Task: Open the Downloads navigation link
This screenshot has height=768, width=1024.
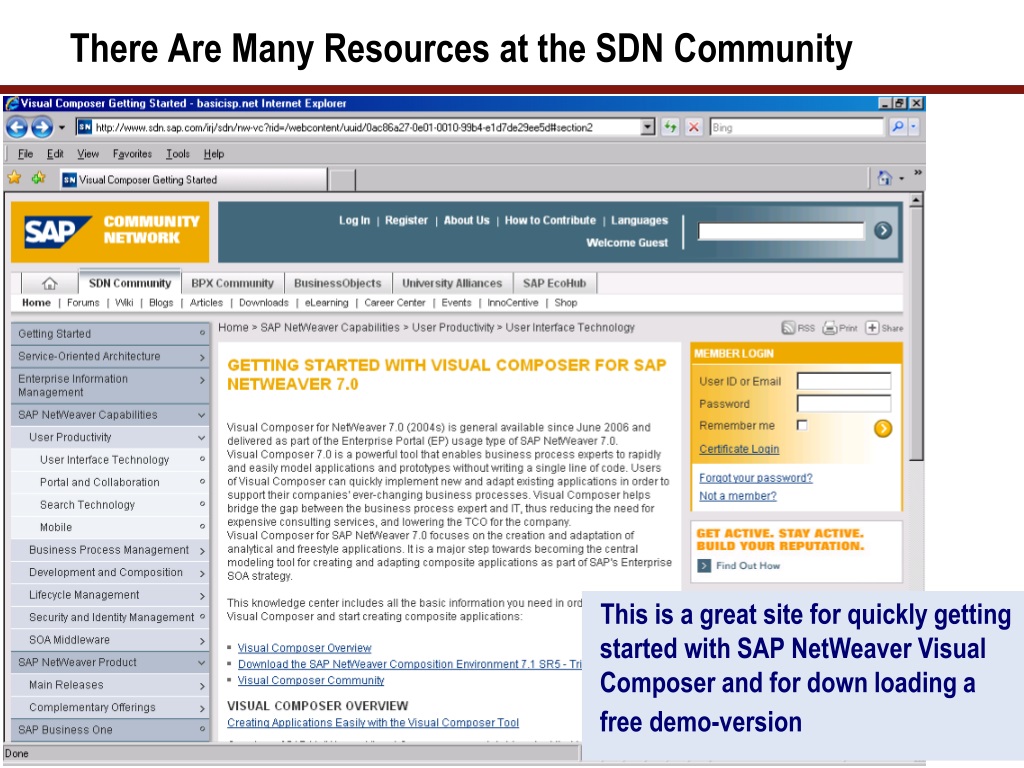Action: click(263, 303)
